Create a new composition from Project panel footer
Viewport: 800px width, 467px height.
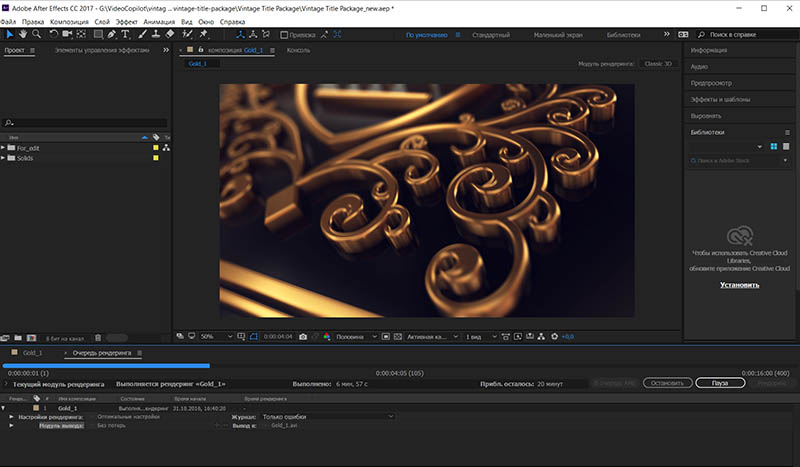[x=31, y=338]
